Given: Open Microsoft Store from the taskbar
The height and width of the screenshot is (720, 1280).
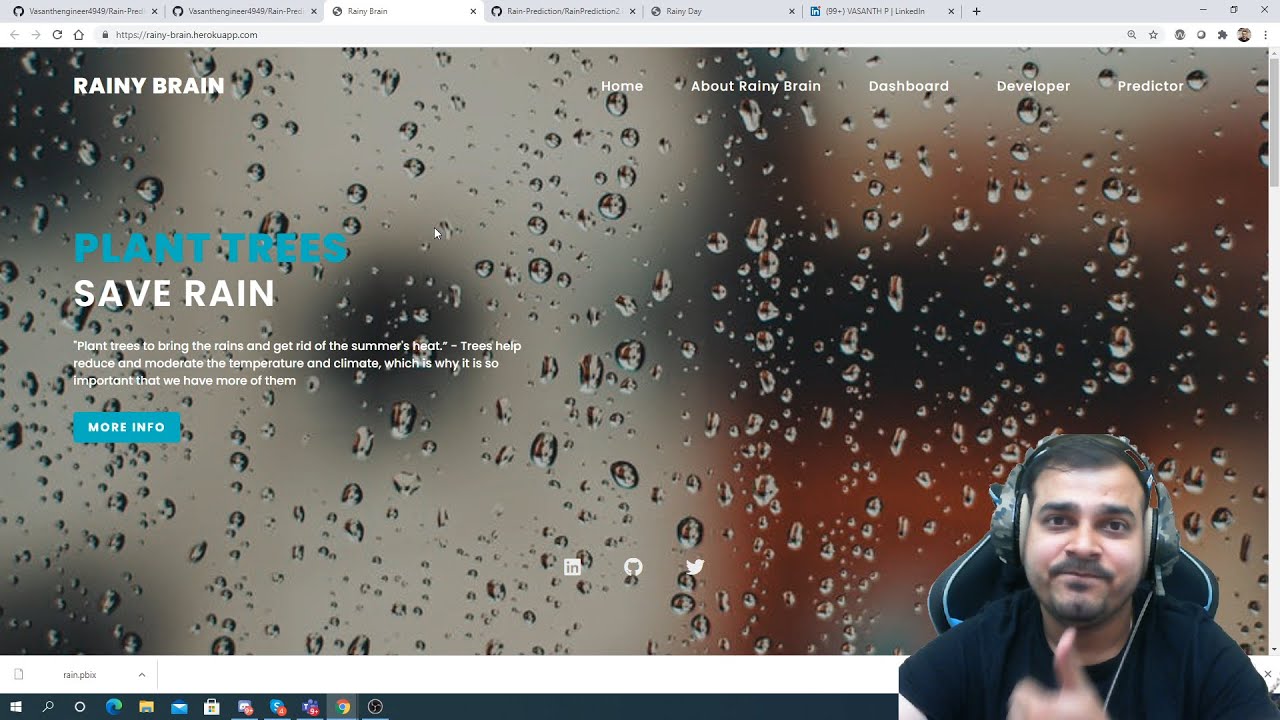Looking at the screenshot, I should [x=211, y=707].
